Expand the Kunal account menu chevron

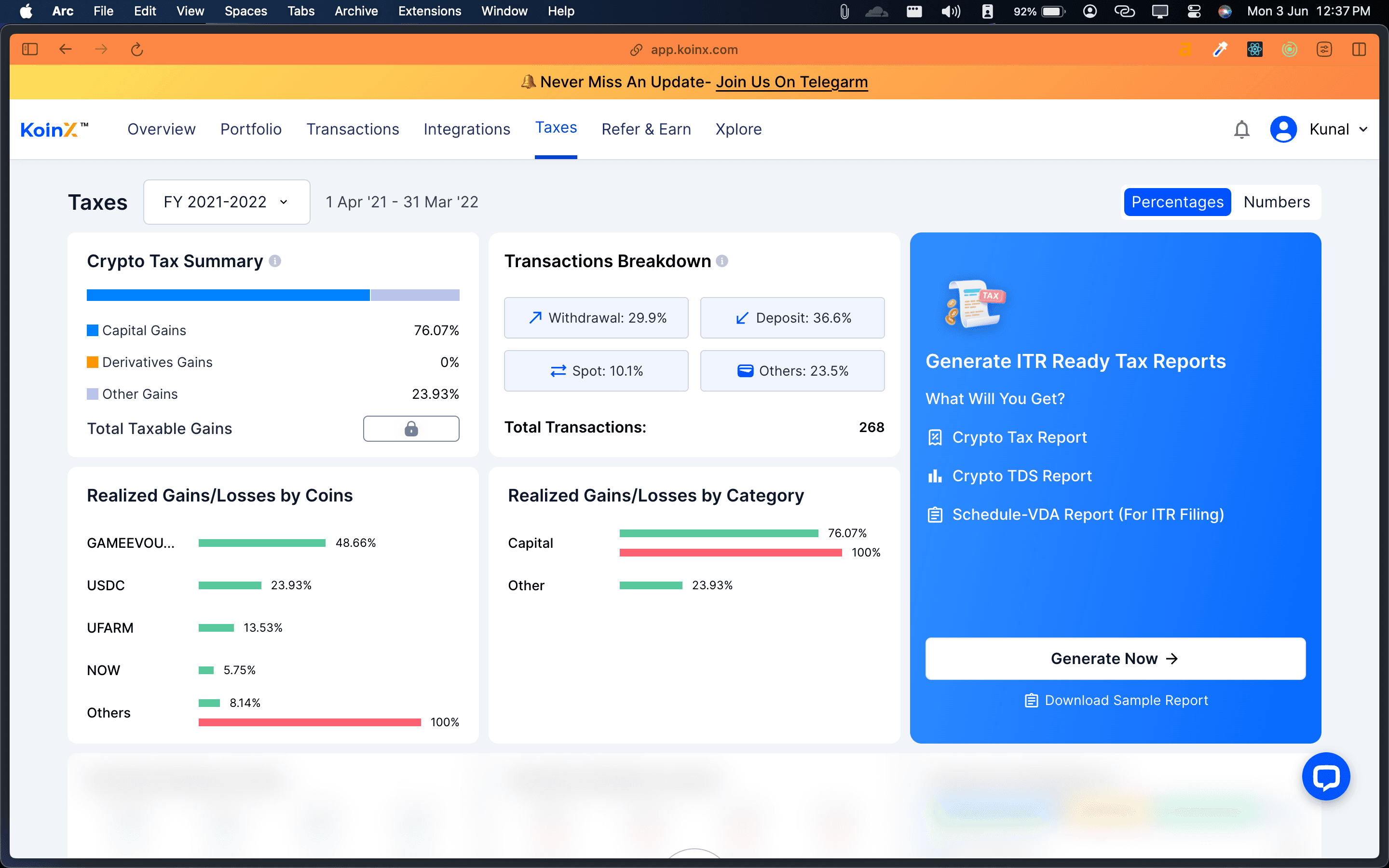pyautogui.click(x=1364, y=130)
